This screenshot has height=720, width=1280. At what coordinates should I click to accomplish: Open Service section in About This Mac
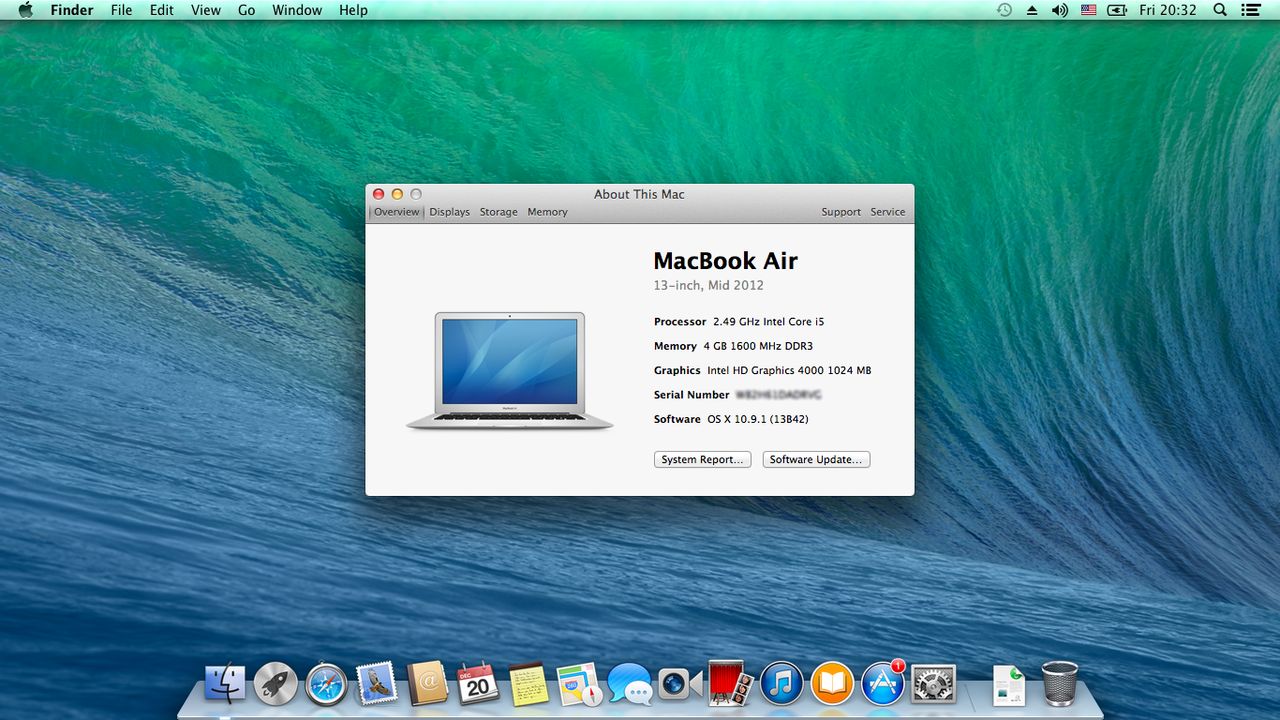tap(888, 212)
